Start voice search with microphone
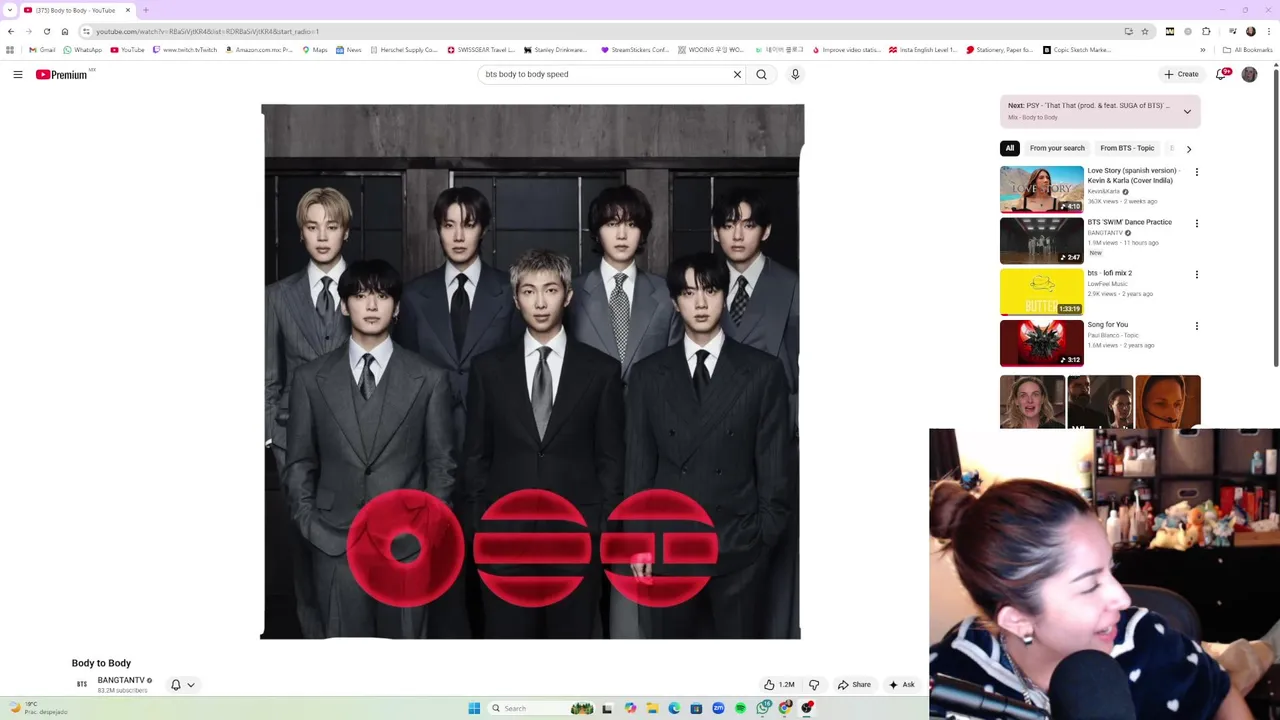 click(795, 74)
